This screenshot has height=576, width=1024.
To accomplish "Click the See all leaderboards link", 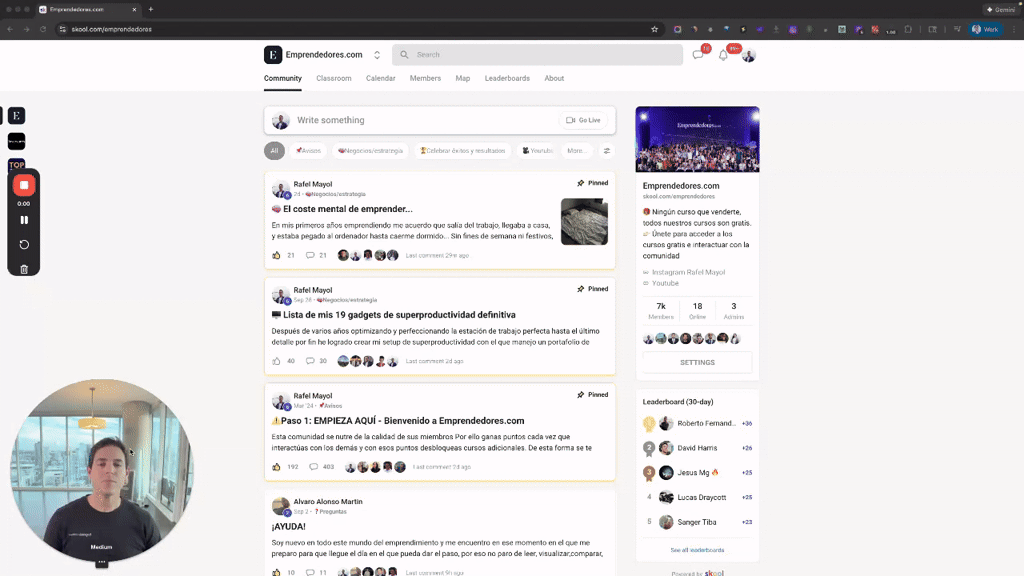I will [x=696, y=549].
